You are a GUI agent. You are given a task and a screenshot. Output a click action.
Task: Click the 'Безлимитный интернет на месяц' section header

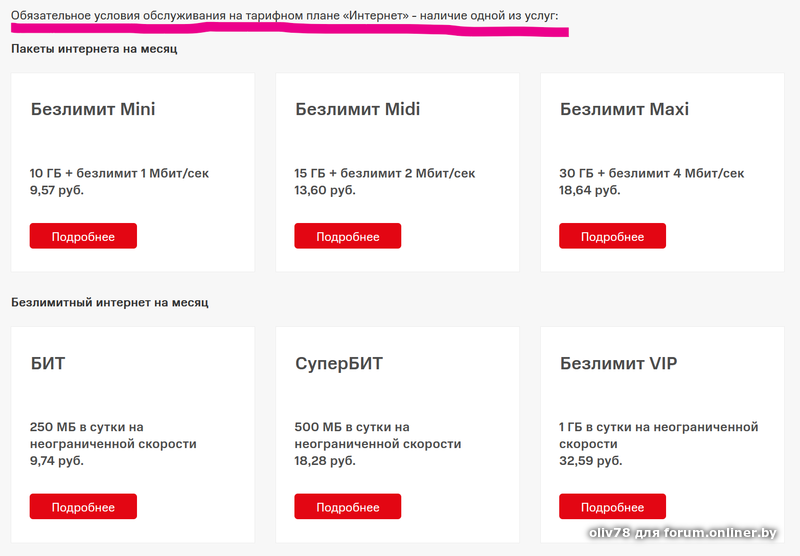pyautogui.click(x=110, y=302)
